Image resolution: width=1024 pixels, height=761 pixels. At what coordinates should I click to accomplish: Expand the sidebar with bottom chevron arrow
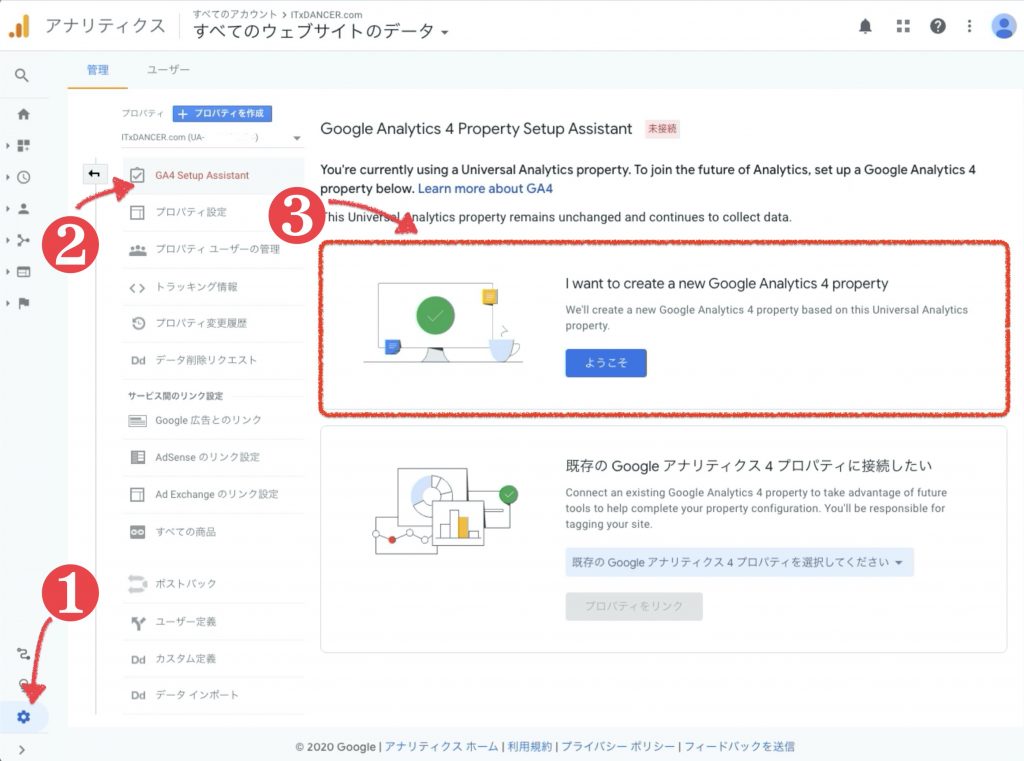(x=22, y=749)
